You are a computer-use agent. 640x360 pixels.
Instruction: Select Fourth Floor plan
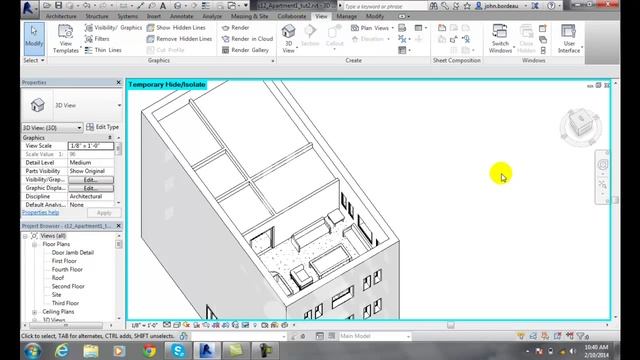pyautogui.click(x=67, y=269)
